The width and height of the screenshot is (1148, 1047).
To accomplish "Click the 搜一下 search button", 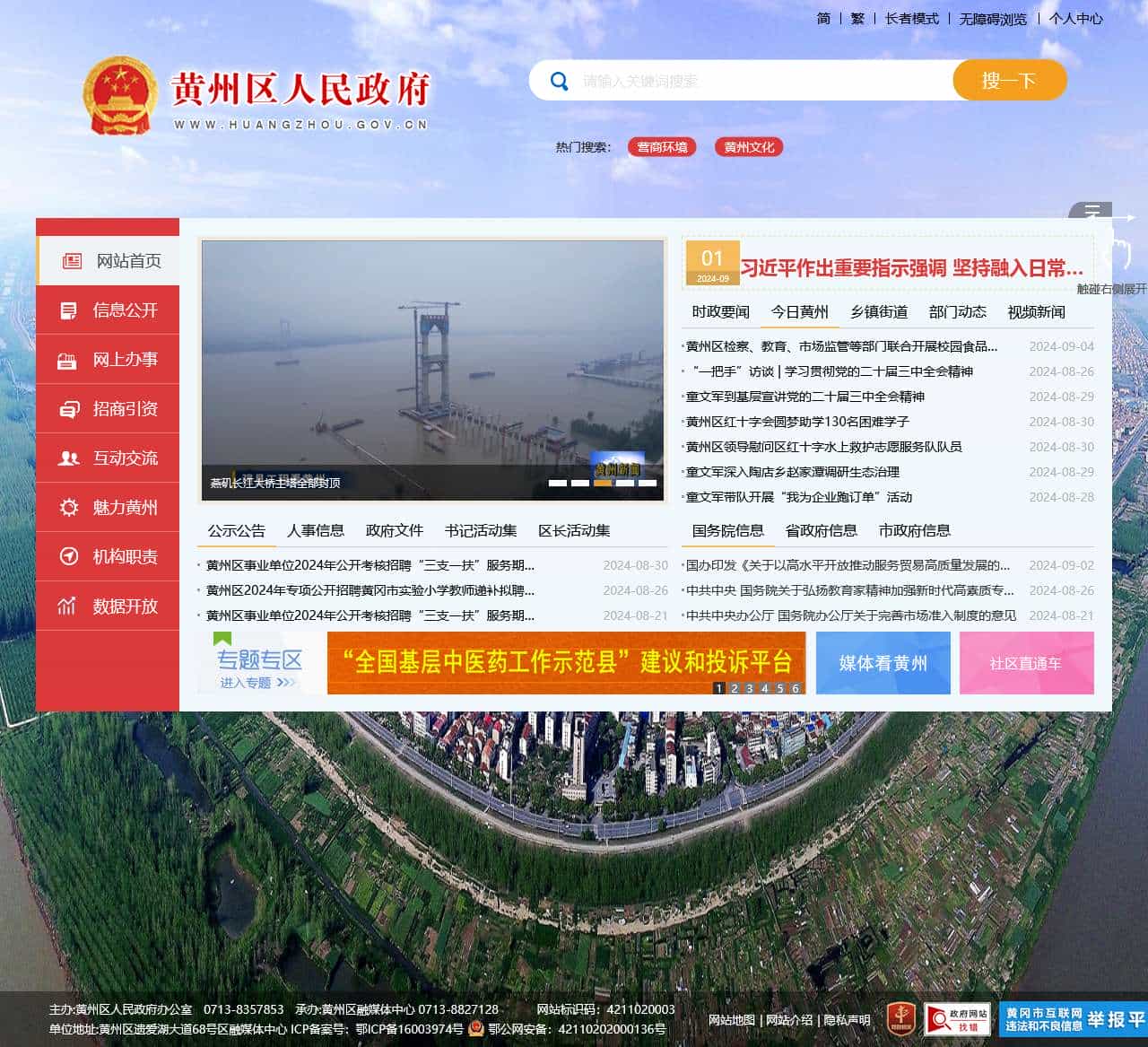I will click(x=1010, y=81).
